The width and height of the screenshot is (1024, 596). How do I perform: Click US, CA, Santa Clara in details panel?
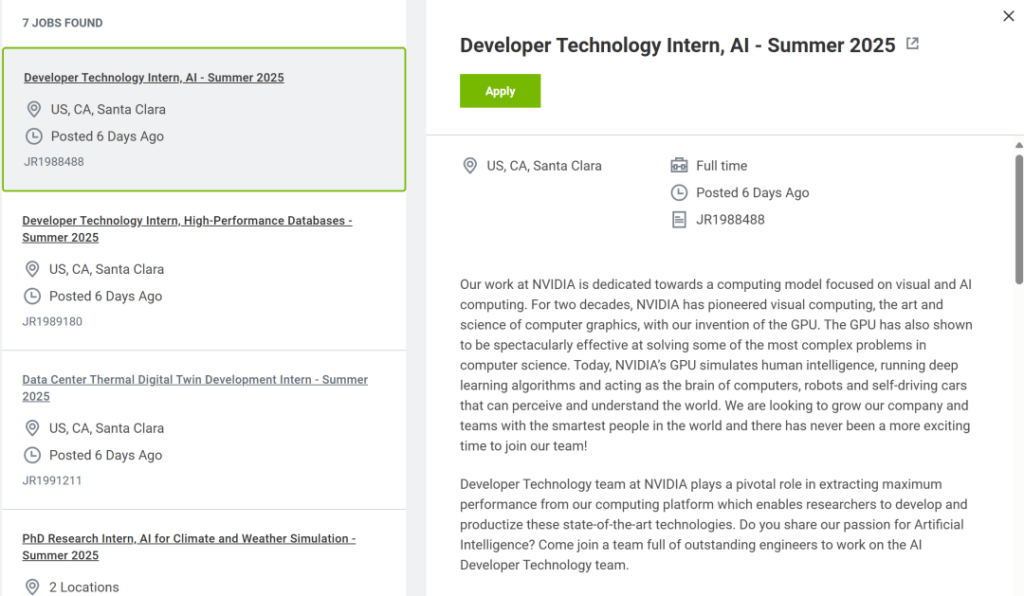click(x=544, y=166)
